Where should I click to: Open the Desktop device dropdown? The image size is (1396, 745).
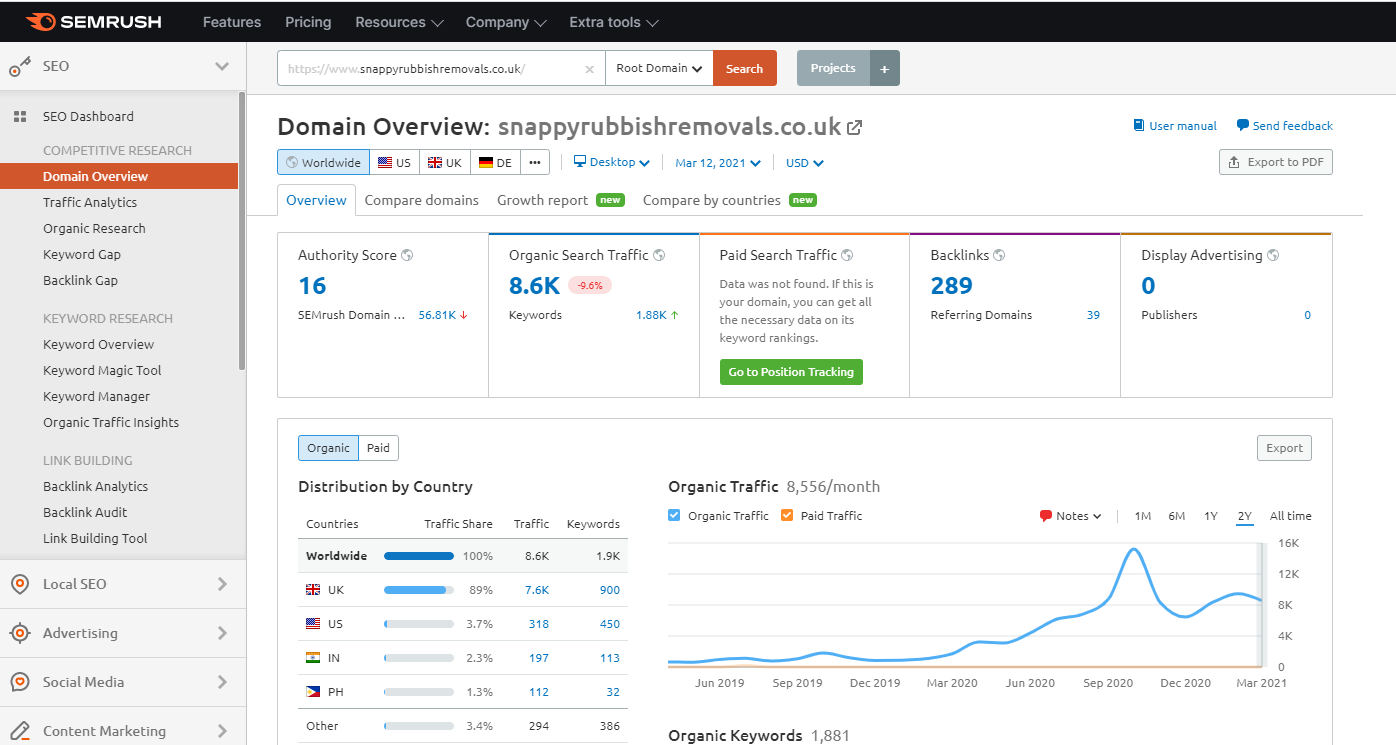tap(611, 162)
